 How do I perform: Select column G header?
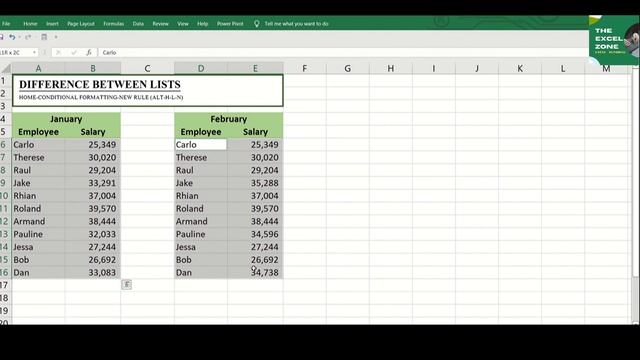tap(348, 68)
